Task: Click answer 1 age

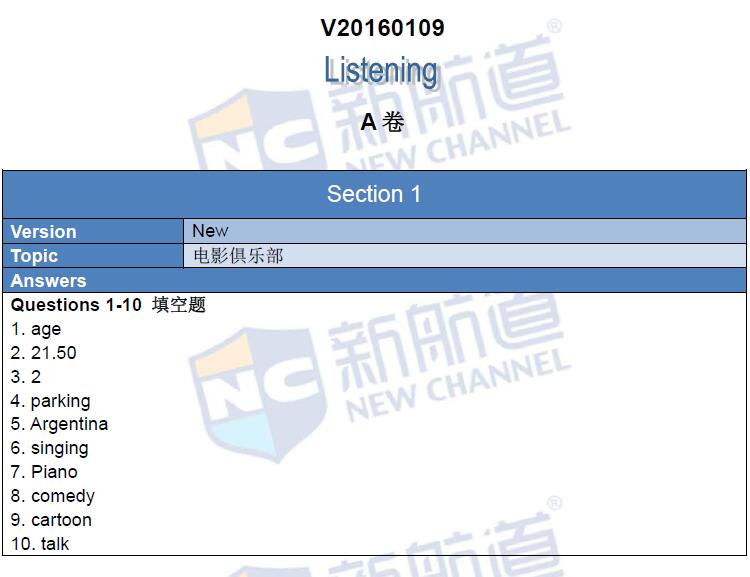Action: (x=36, y=329)
